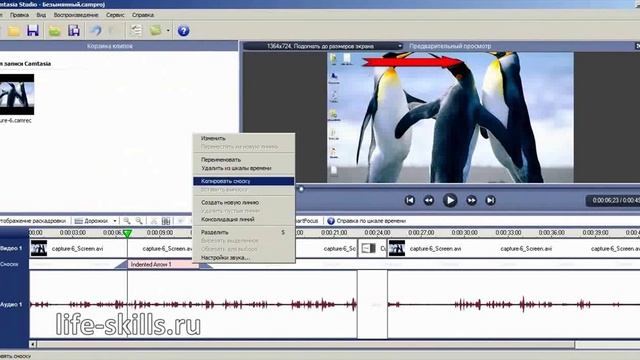Jump to the end of the preview
Image resolution: width=640 pixels, height=360 pixels.
pos(490,200)
